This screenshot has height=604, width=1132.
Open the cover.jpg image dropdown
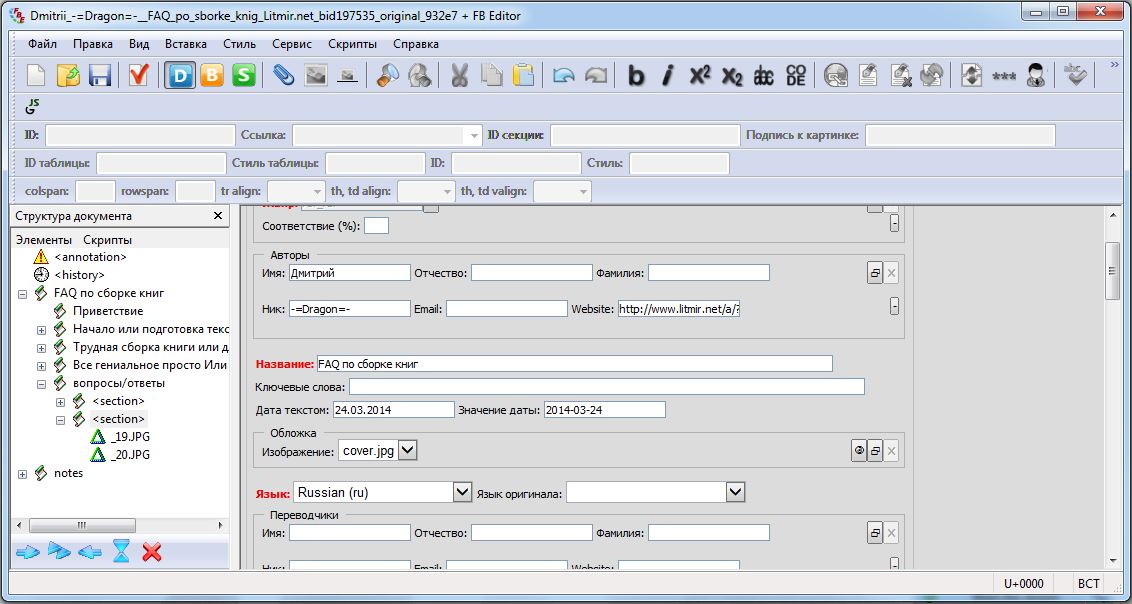[407, 451]
